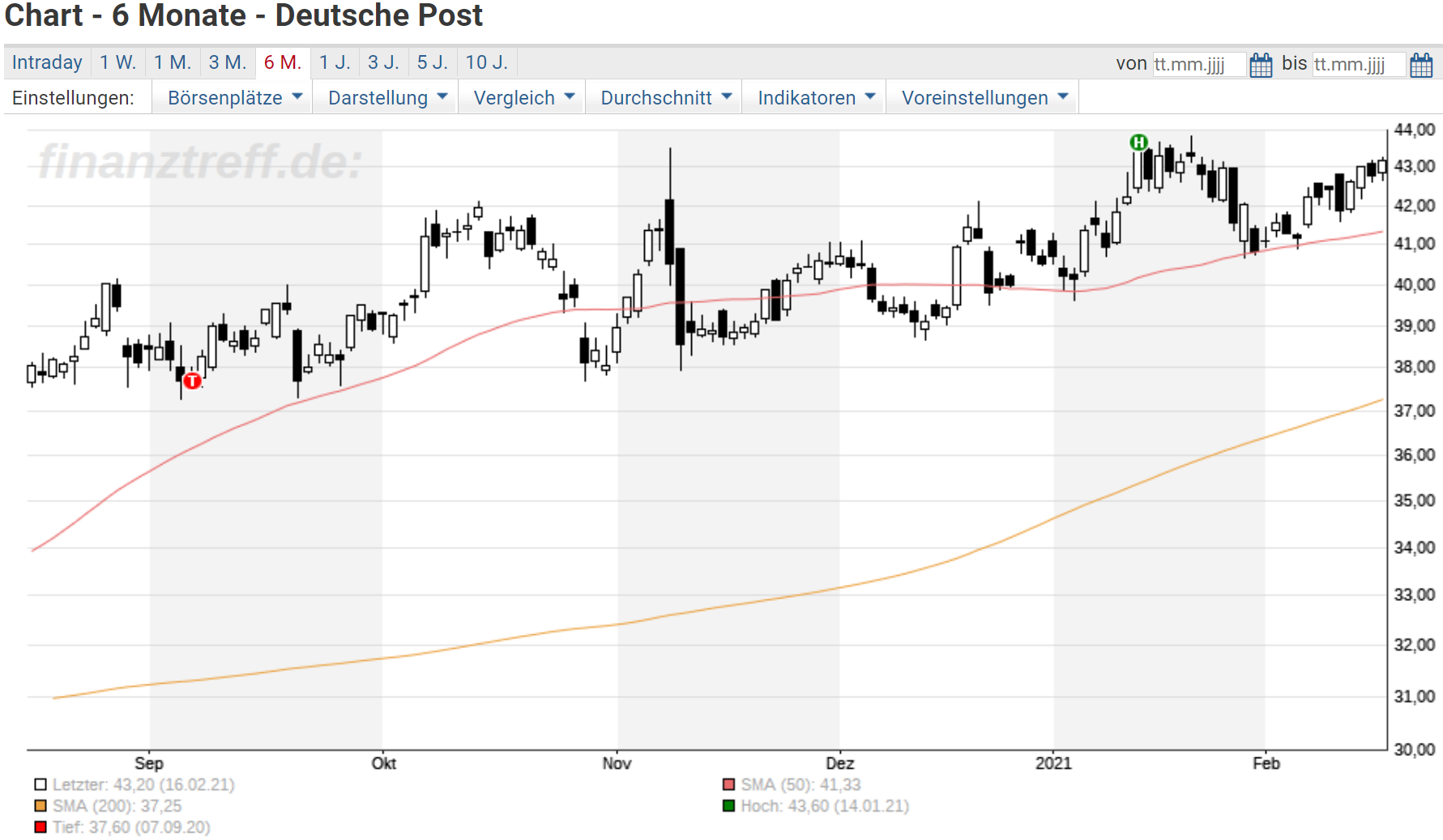Click the 'Dez' x-axis label
Screen dimensions: 1443x840
click(x=840, y=763)
